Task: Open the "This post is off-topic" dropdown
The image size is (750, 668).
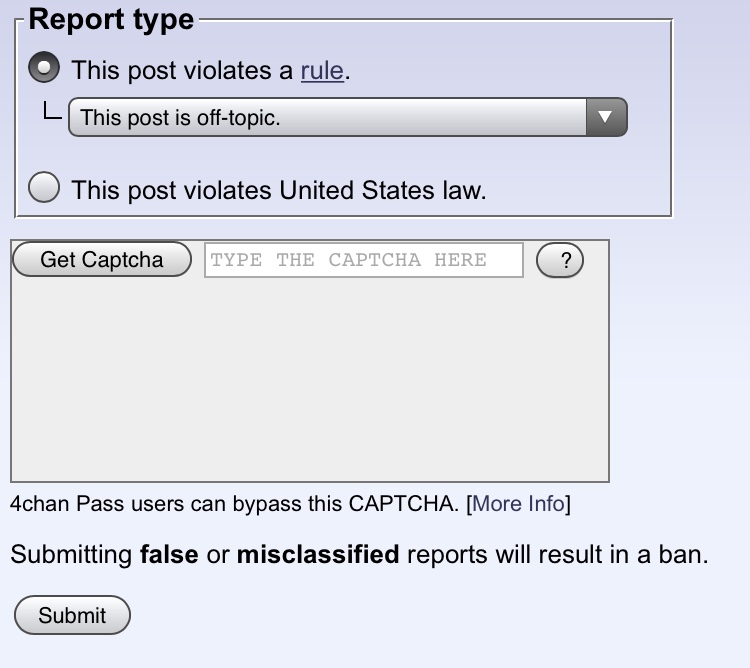Action: [x=330, y=117]
